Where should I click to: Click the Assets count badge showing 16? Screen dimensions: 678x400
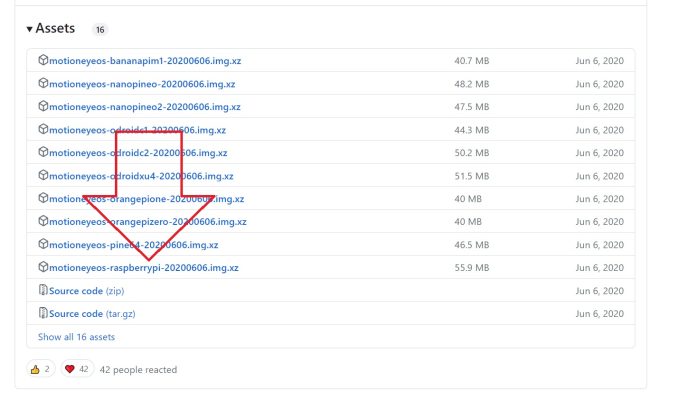coord(100,29)
